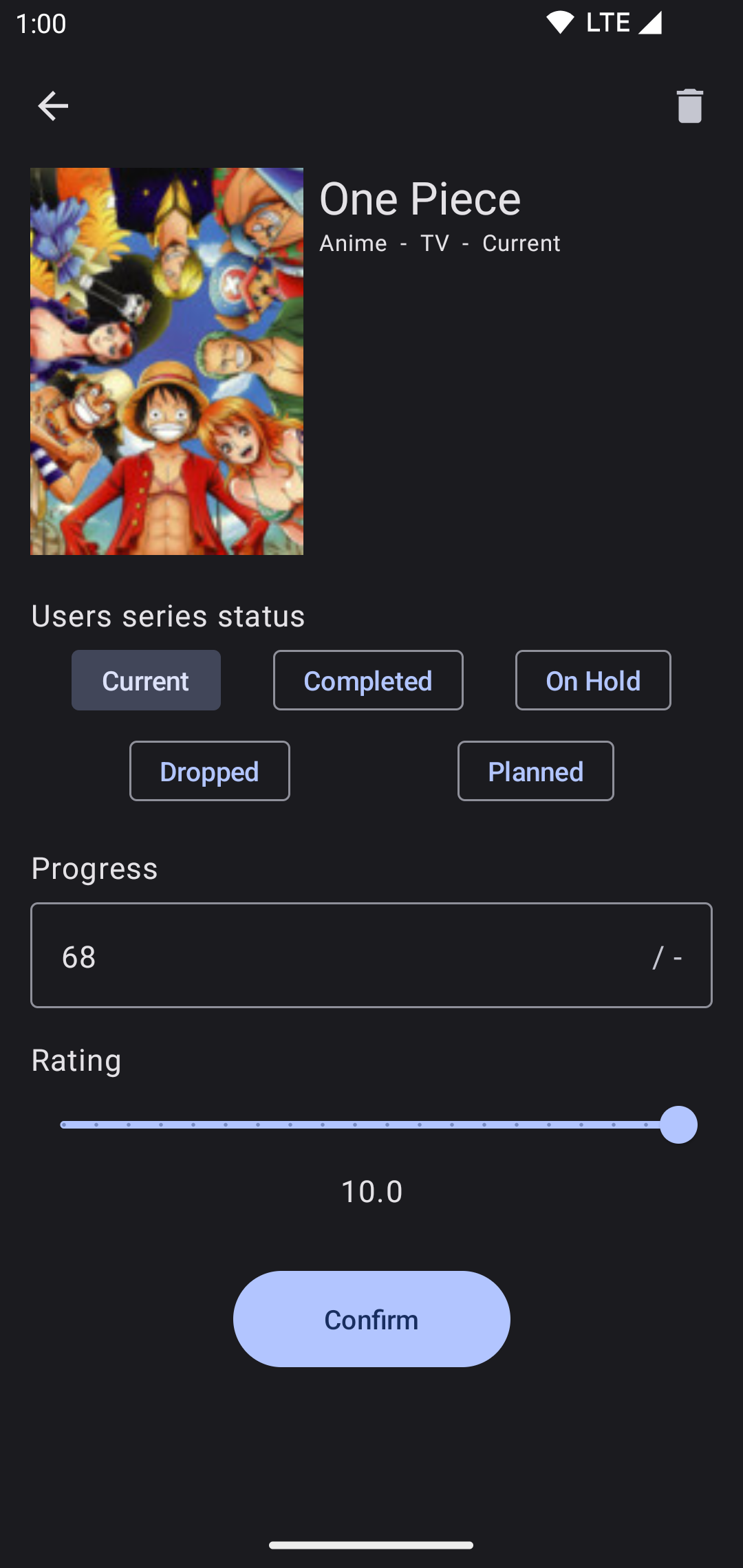Click the middle of the rating slider track
743x1568 pixels.
[x=370, y=1124]
